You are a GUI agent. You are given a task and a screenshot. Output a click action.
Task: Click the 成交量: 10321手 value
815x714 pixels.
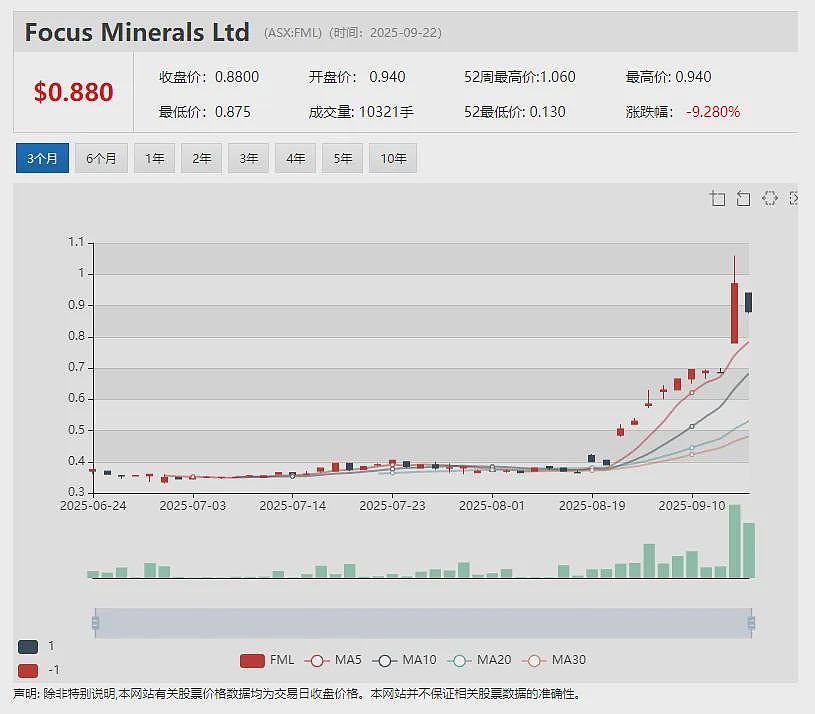pos(361,112)
